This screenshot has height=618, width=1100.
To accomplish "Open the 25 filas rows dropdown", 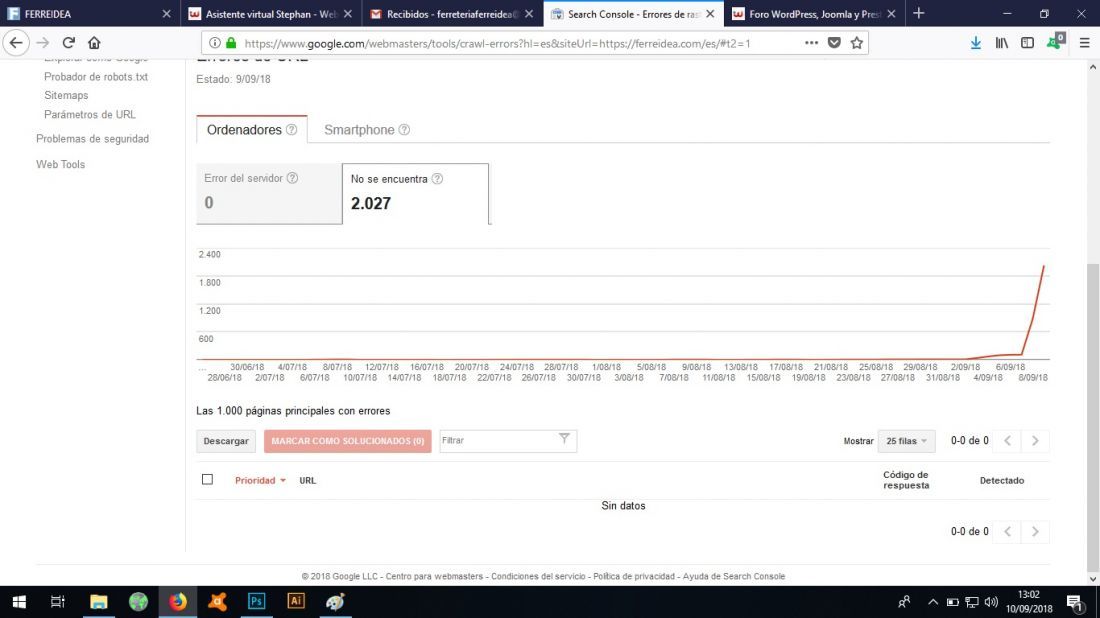I will coord(906,441).
